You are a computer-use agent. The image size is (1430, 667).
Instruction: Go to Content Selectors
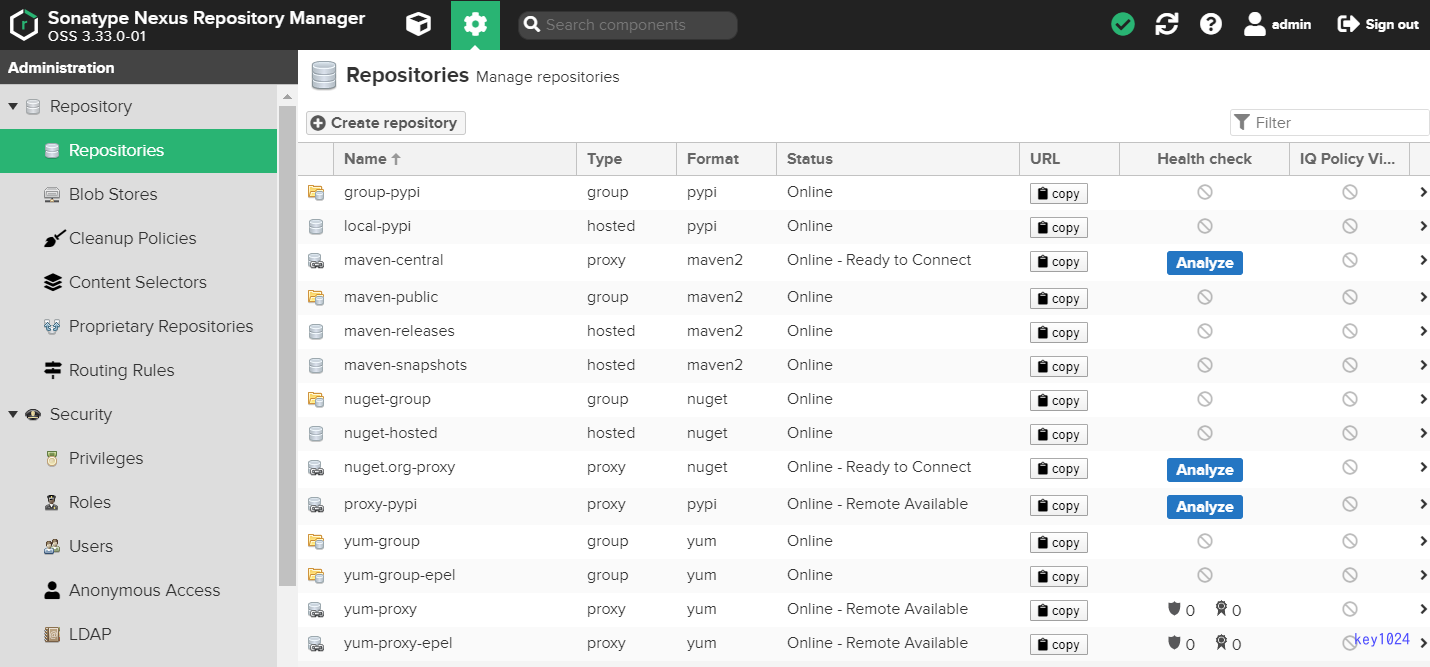point(138,283)
